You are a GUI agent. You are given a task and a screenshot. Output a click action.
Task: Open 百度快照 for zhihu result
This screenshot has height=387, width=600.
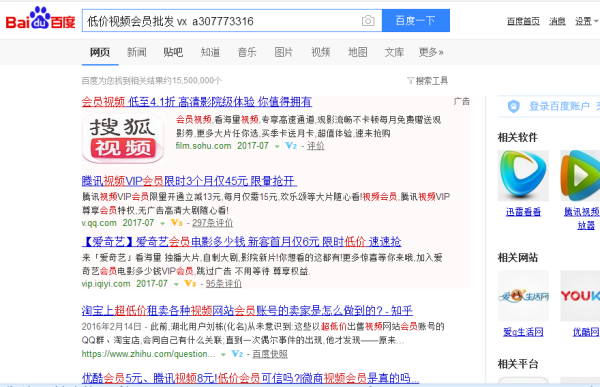point(270,354)
